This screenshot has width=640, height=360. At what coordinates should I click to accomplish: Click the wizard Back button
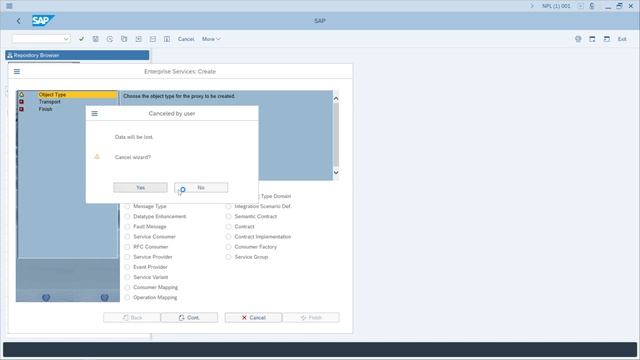pyautogui.click(x=132, y=318)
